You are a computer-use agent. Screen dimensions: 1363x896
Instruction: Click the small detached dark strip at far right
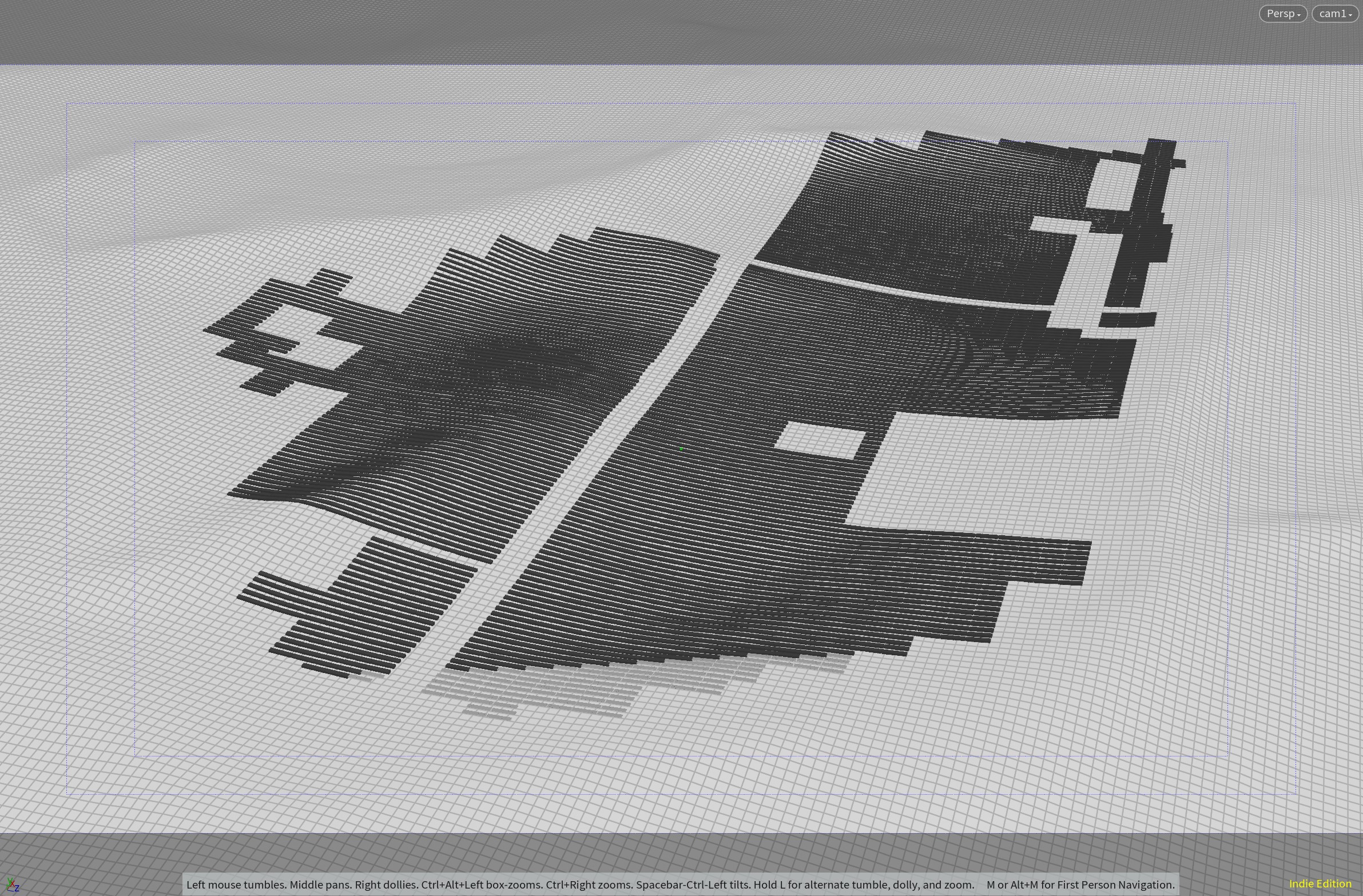click(1127, 319)
